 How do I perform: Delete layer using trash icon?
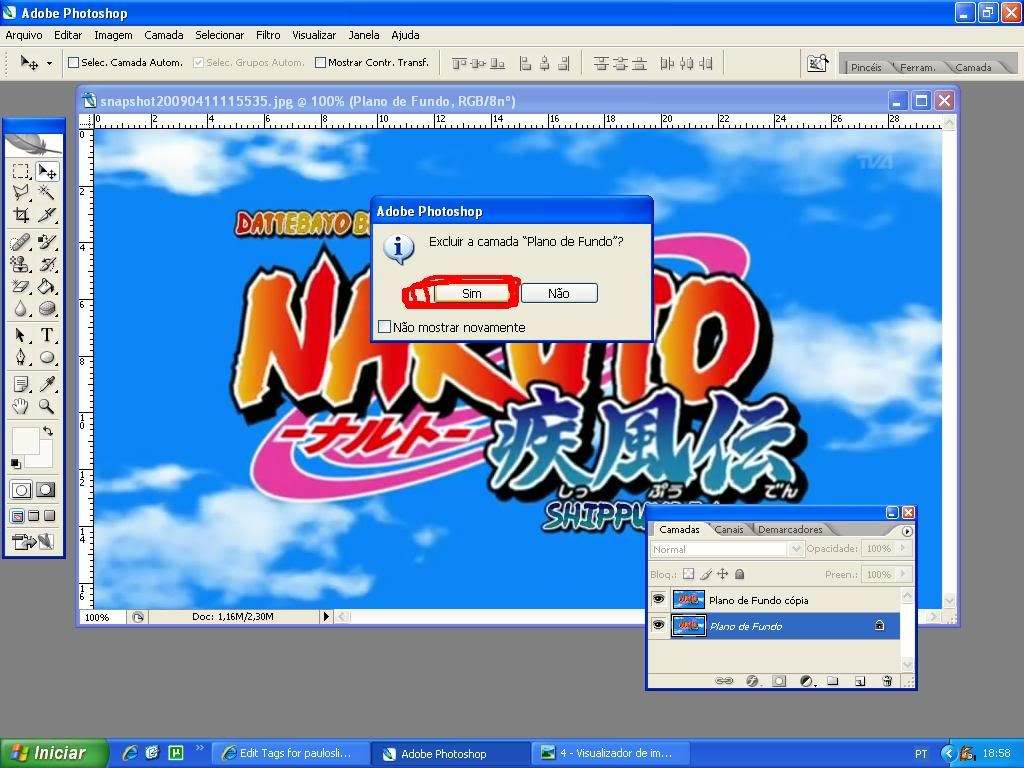click(887, 681)
